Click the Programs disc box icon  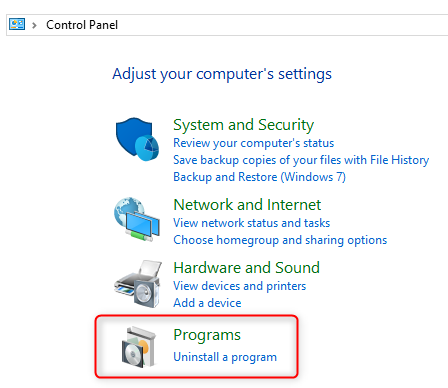pyautogui.click(x=138, y=347)
